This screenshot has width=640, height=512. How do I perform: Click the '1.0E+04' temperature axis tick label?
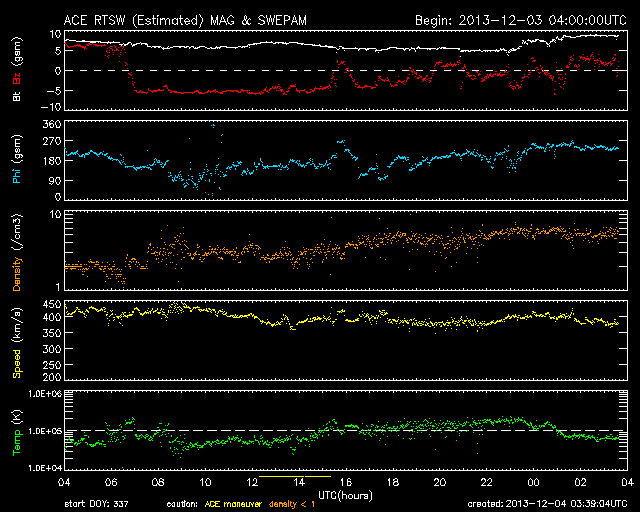coord(45,468)
